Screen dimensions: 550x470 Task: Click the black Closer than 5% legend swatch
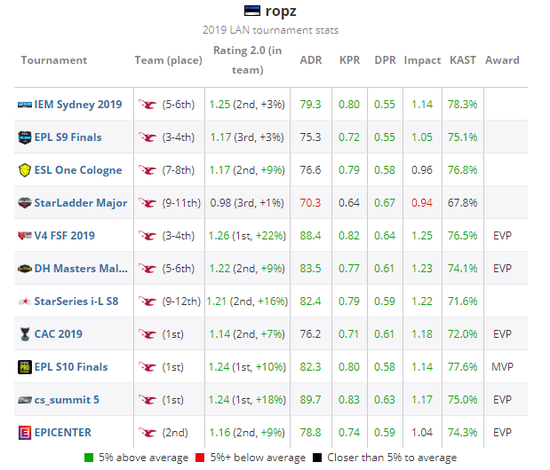317,458
